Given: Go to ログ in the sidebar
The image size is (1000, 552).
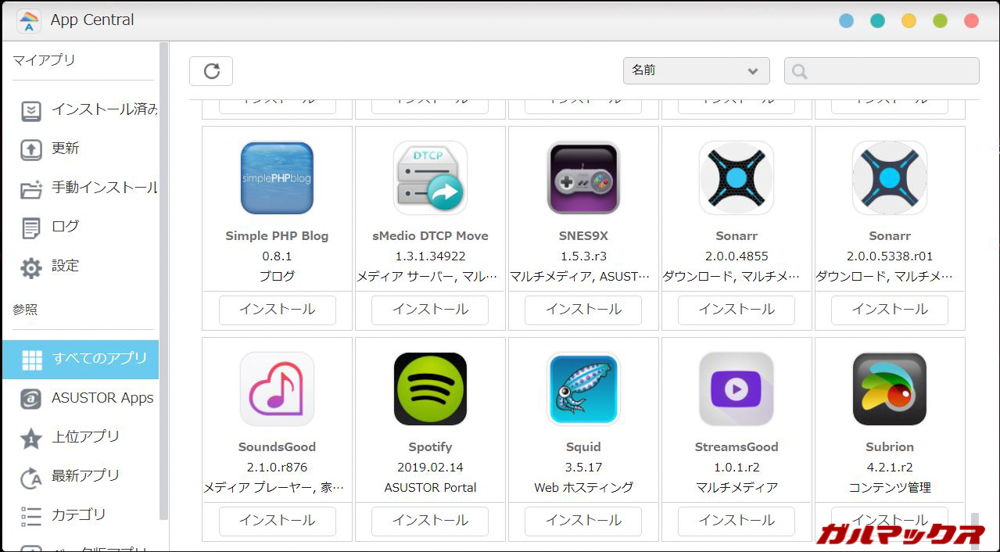Looking at the screenshot, I should click(x=65, y=227).
